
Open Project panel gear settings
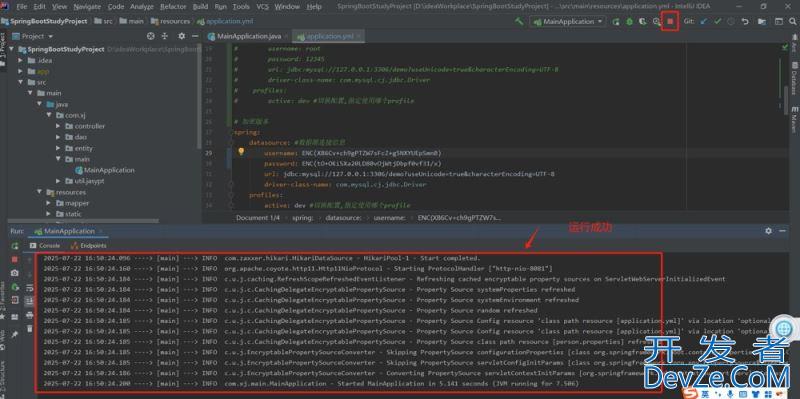182,36
